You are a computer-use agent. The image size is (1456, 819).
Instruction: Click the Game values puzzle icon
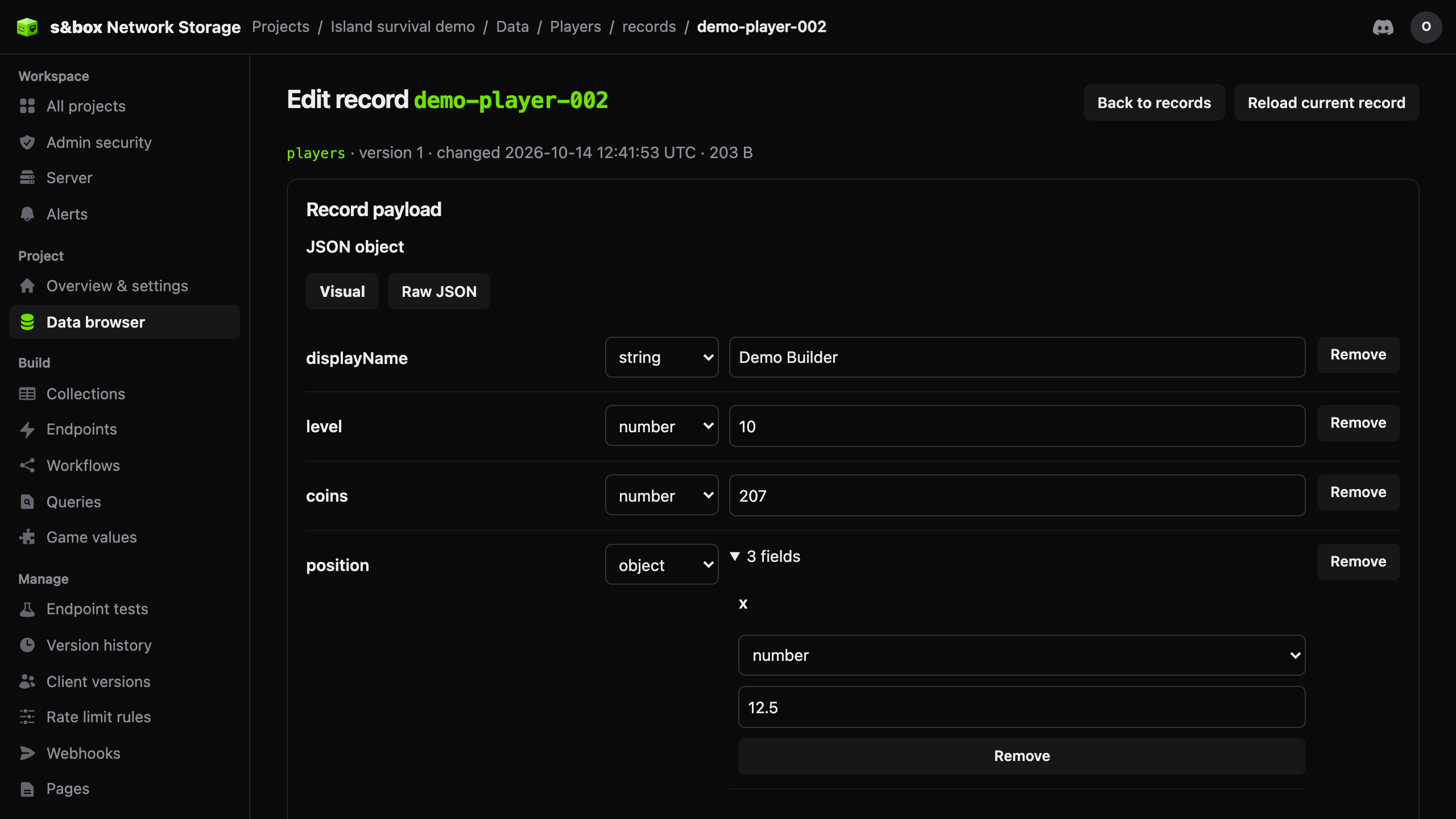click(27, 537)
